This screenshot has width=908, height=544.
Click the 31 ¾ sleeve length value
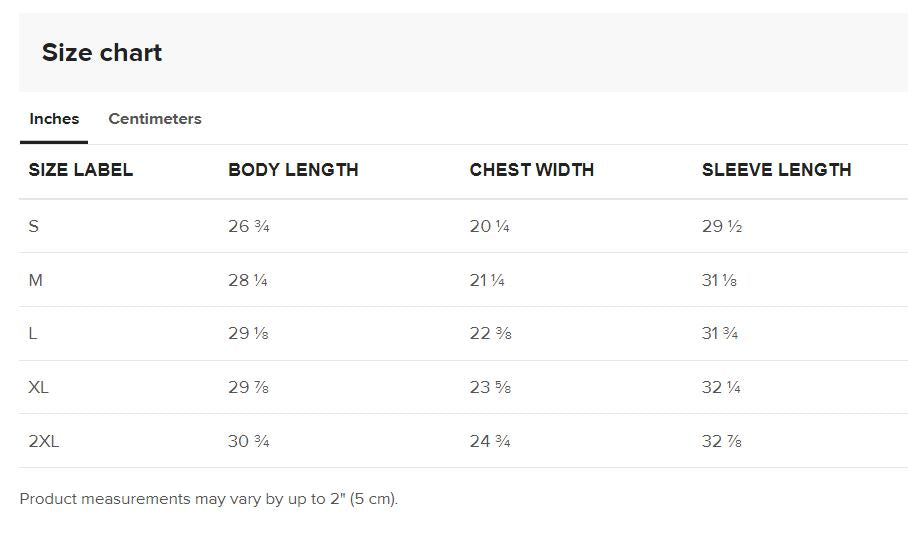pos(720,333)
